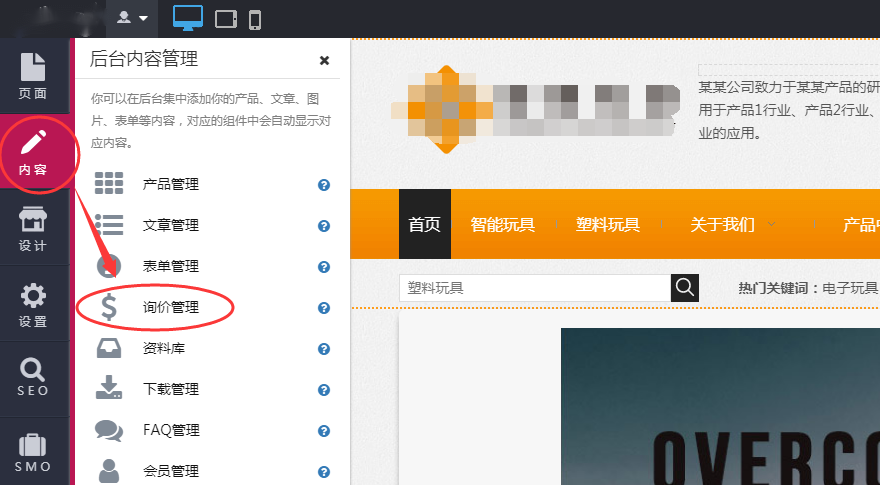Image resolution: width=880 pixels, height=485 pixels.
Task: Click the search magnifier button
Action: click(685, 288)
